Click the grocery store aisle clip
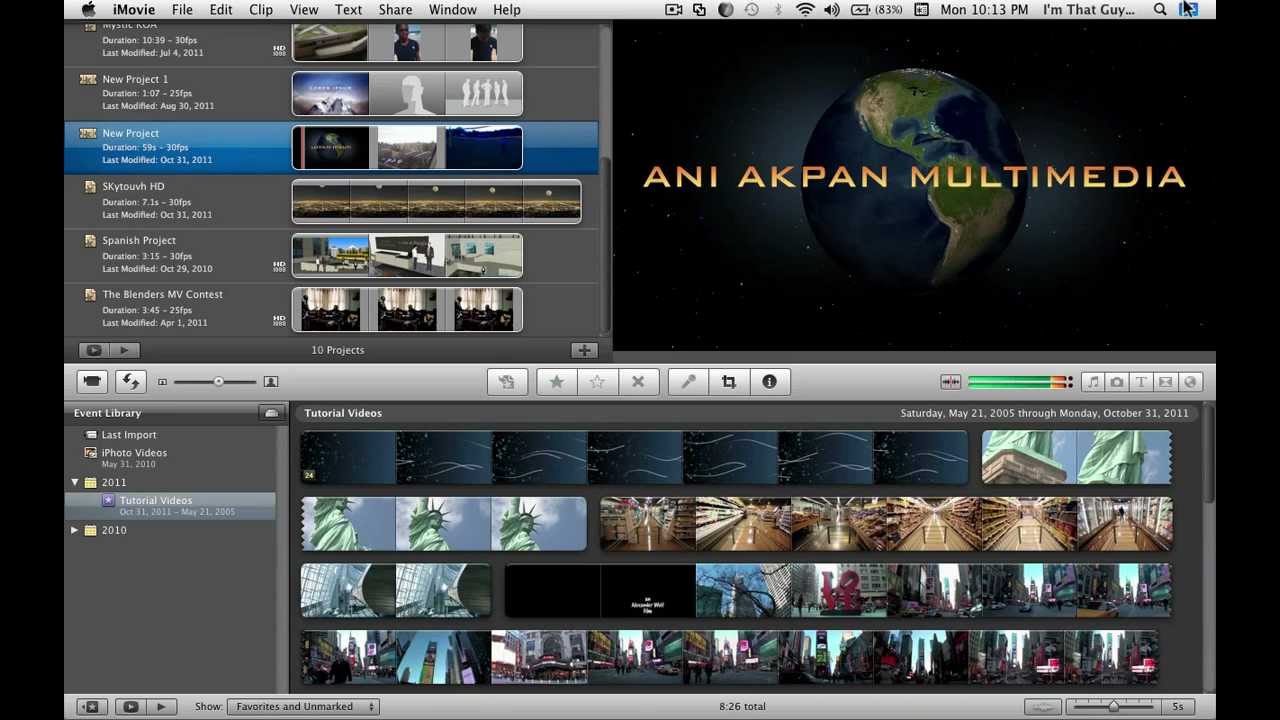 (x=886, y=524)
